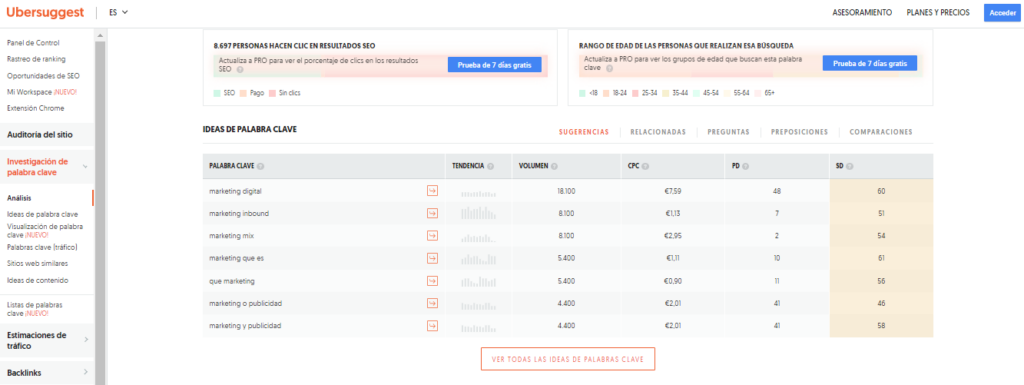Click Prueba de 7 días gratis under age range

point(869,63)
